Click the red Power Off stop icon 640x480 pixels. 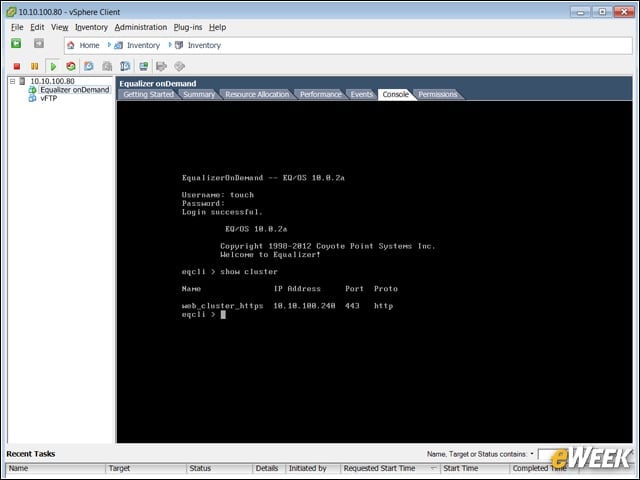coord(17,66)
